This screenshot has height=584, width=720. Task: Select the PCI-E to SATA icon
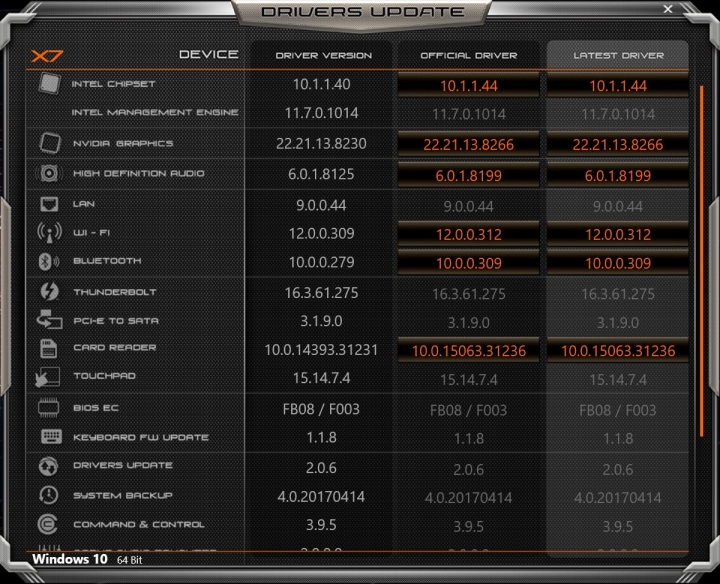click(49, 320)
